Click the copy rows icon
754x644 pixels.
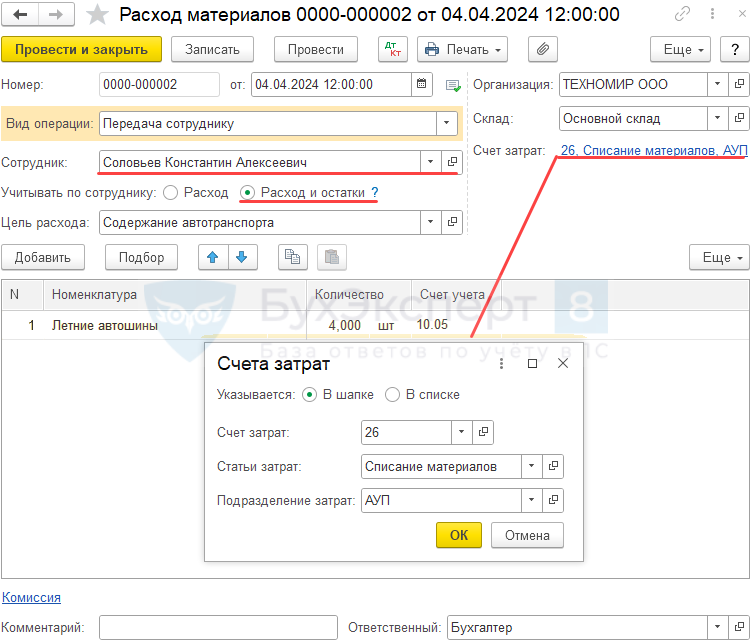[292, 257]
